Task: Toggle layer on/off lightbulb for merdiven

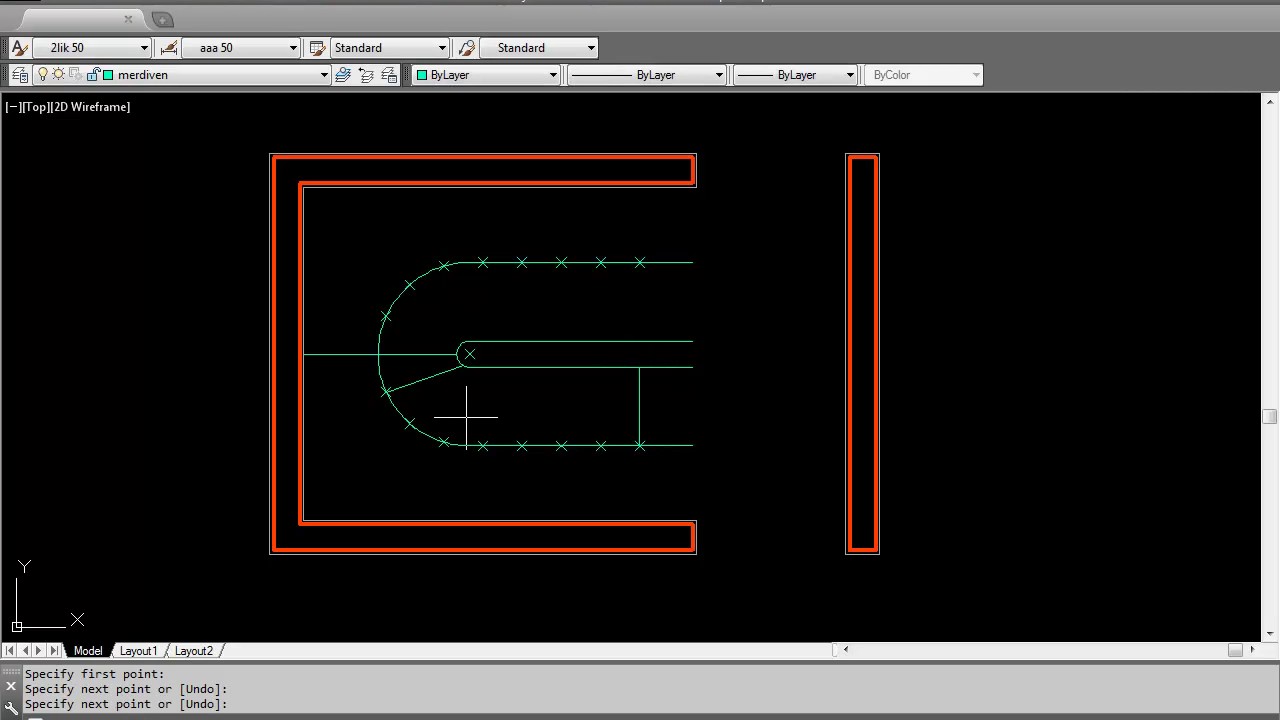Action: click(x=42, y=75)
